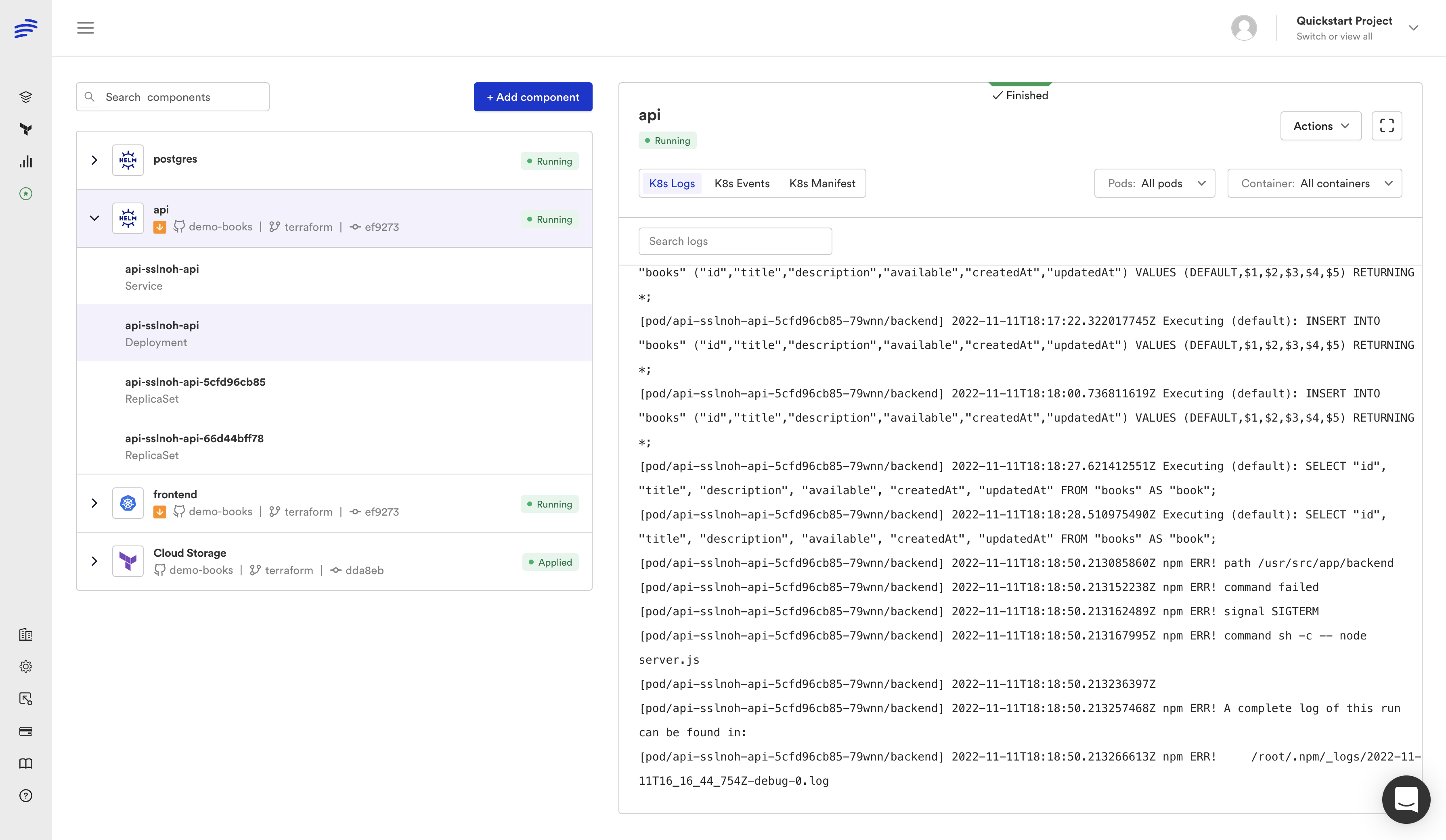Open the help question mark icon
The height and width of the screenshot is (840, 1446).
tap(26, 796)
